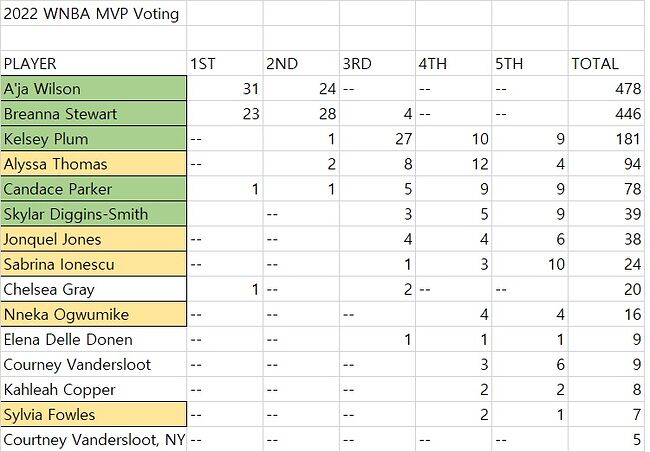650x452 pixels.
Task: Click A'ja Wilson's total value 478
Action: pos(606,88)
